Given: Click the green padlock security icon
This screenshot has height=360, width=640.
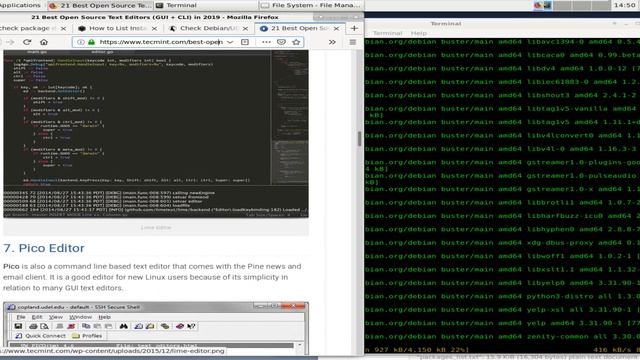Looking at the screenshot, I should coord(91,42).
